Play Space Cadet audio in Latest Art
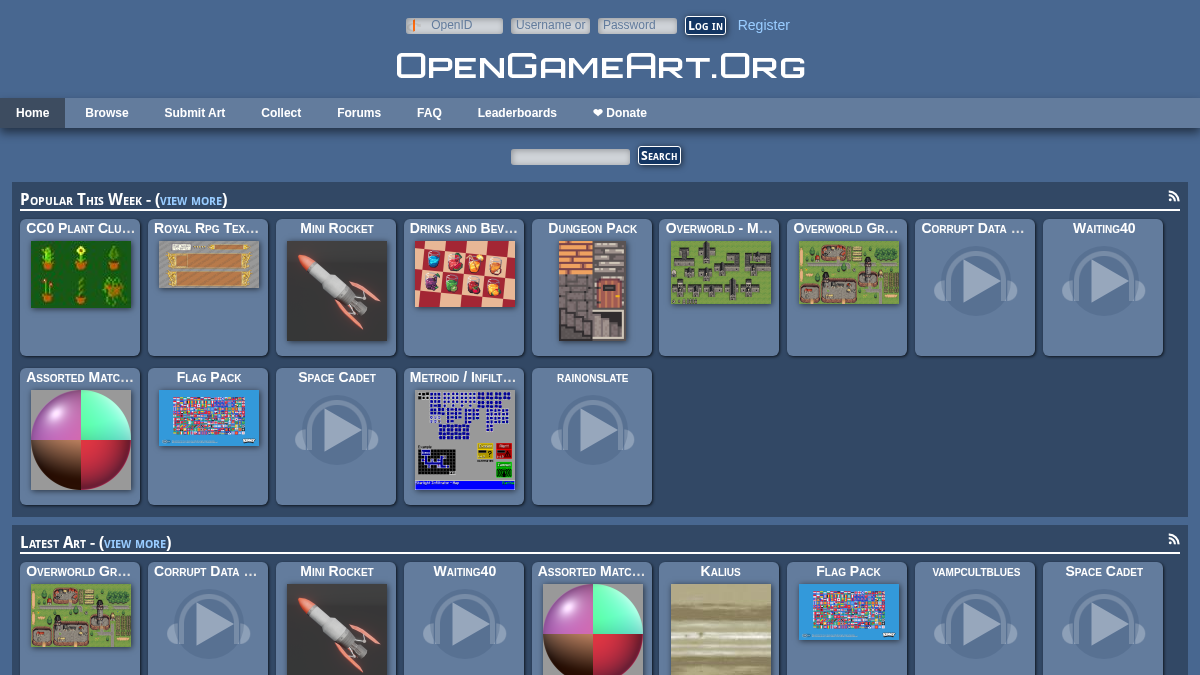The width and height of the screenshot is (1200, 675). 1104,624
